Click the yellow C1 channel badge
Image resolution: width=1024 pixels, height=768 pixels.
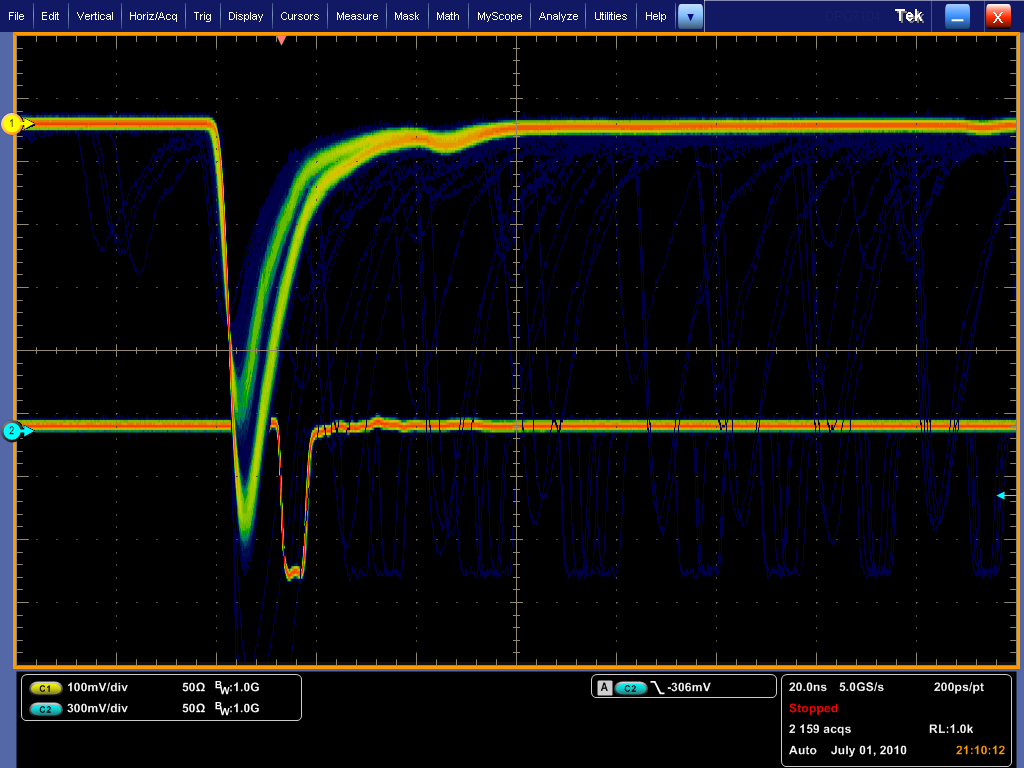pyautogui.click(x=45, y=688)
